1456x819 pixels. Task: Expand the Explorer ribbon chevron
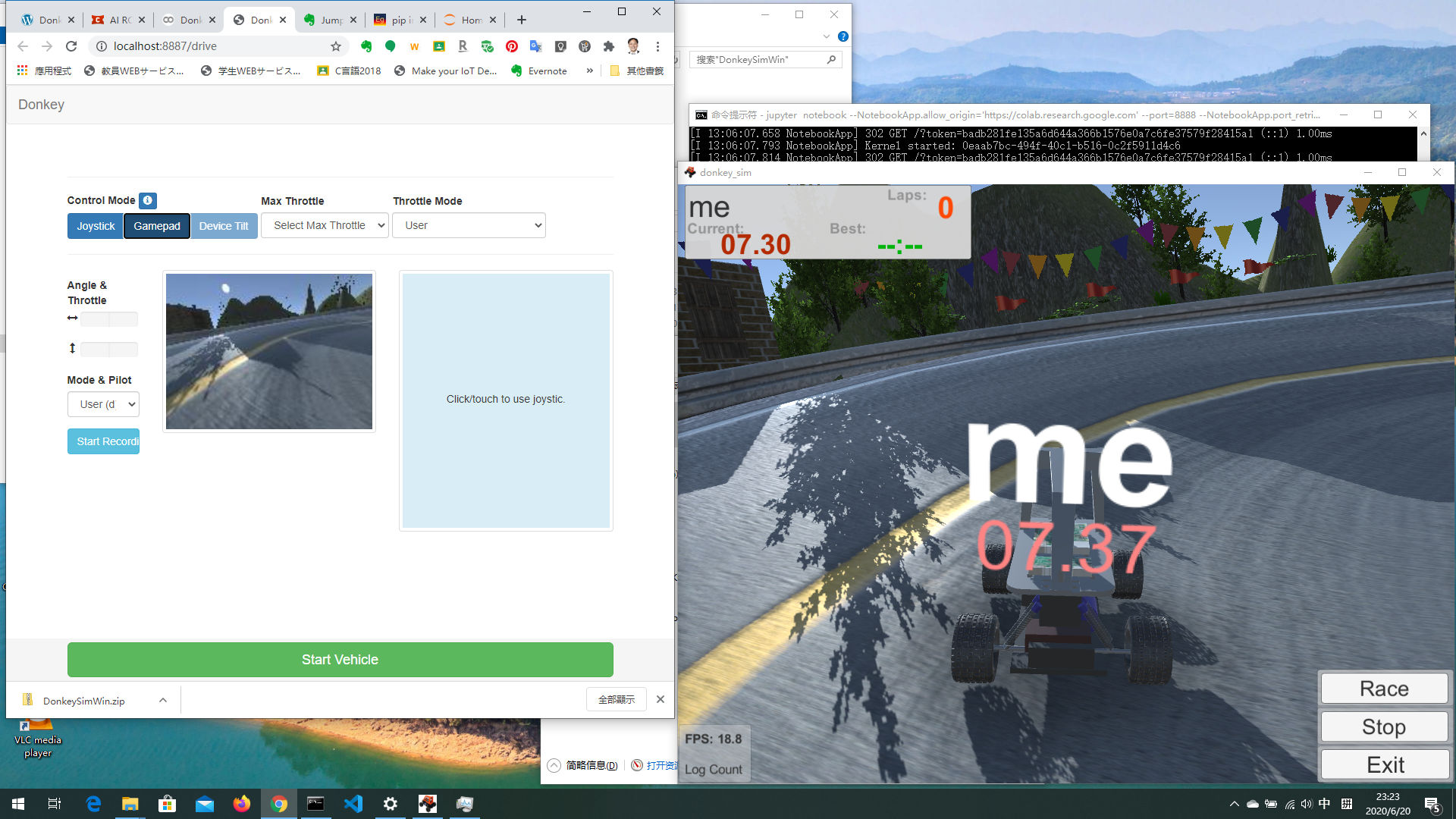coord(827,36)
